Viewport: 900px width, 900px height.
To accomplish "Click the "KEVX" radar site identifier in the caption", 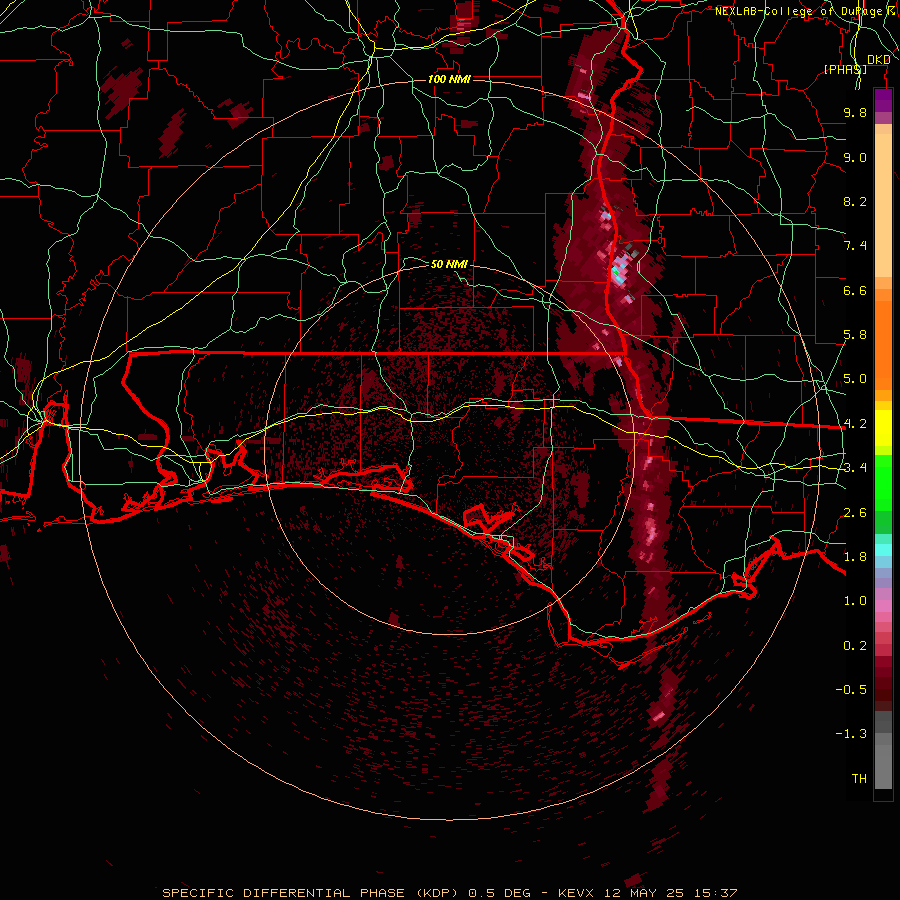I will pos(576,893).
